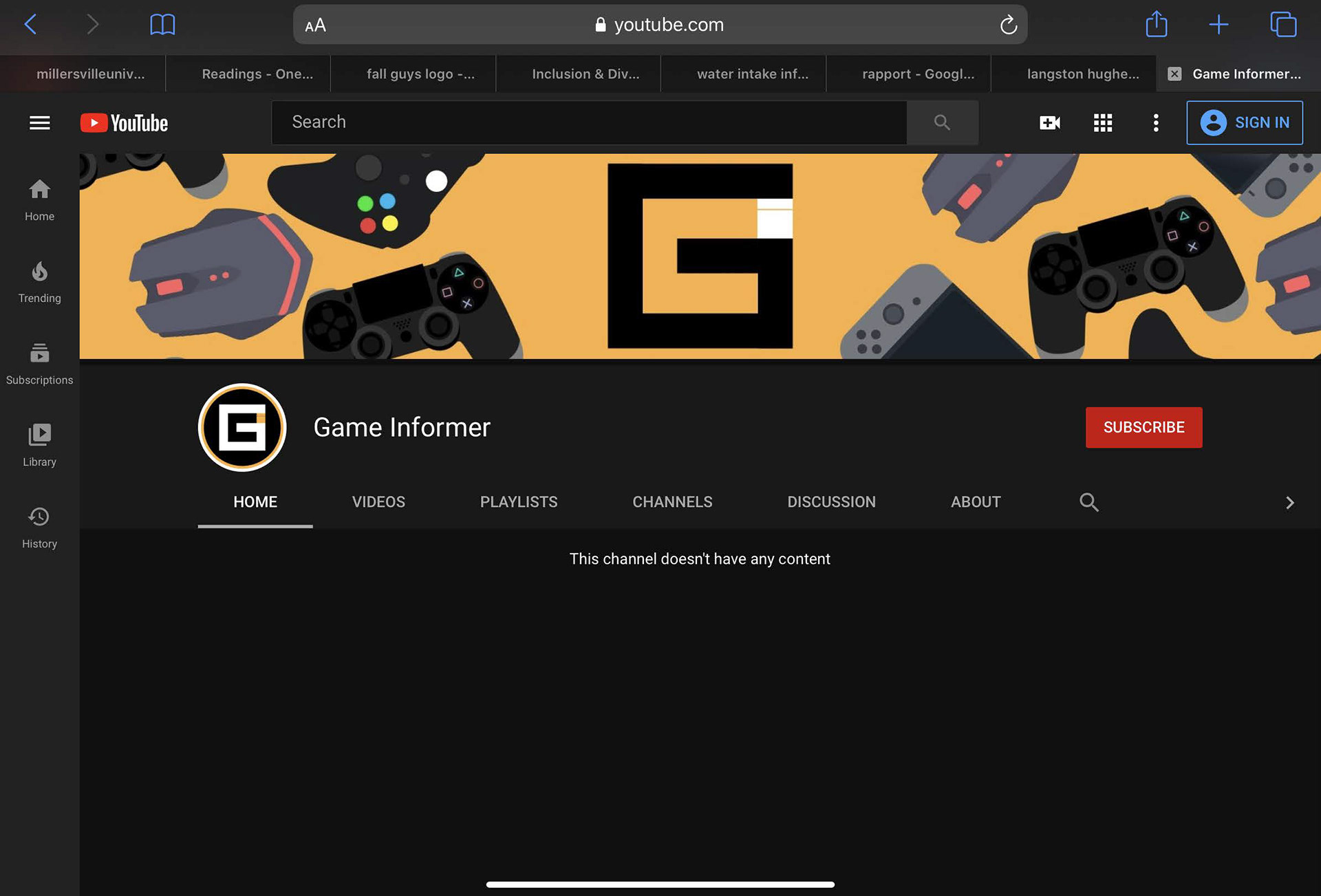Click into the YouTube search field
The image size is (1321, 896).
(588, 122)
